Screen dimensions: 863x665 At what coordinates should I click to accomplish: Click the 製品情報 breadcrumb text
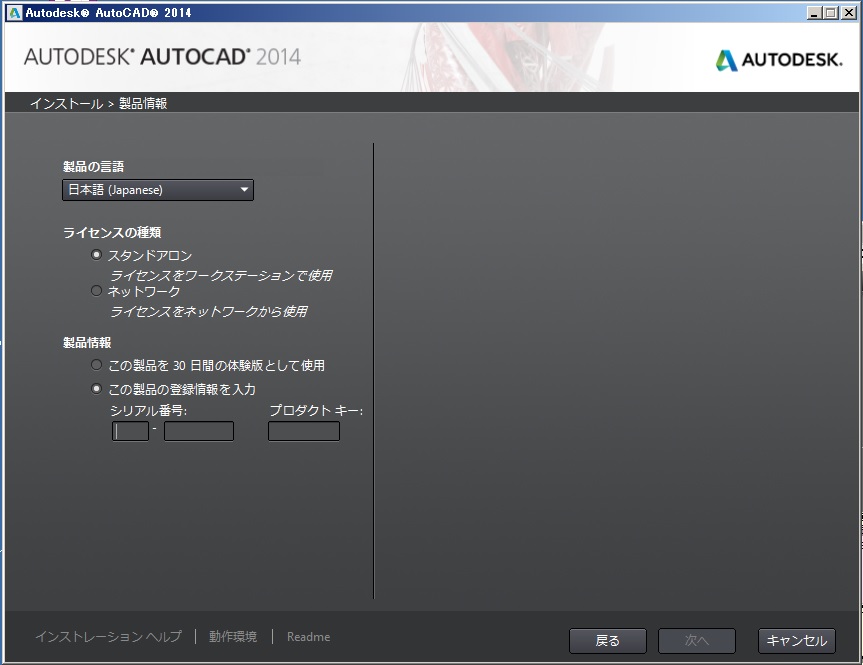pos(143,103)
